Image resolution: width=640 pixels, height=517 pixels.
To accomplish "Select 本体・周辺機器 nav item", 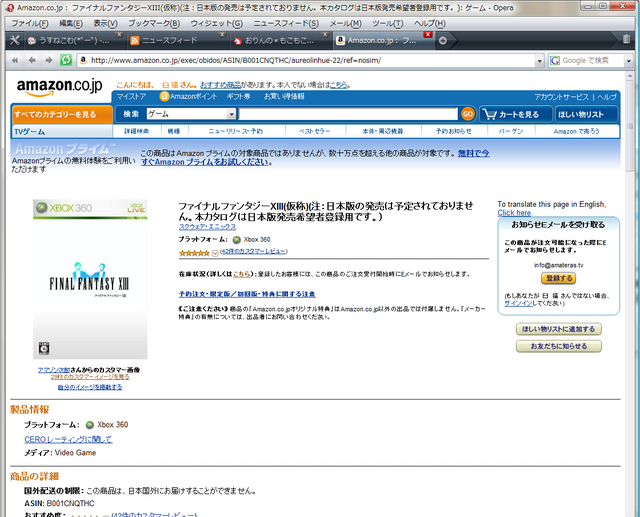I will click(x=382, y=131).
